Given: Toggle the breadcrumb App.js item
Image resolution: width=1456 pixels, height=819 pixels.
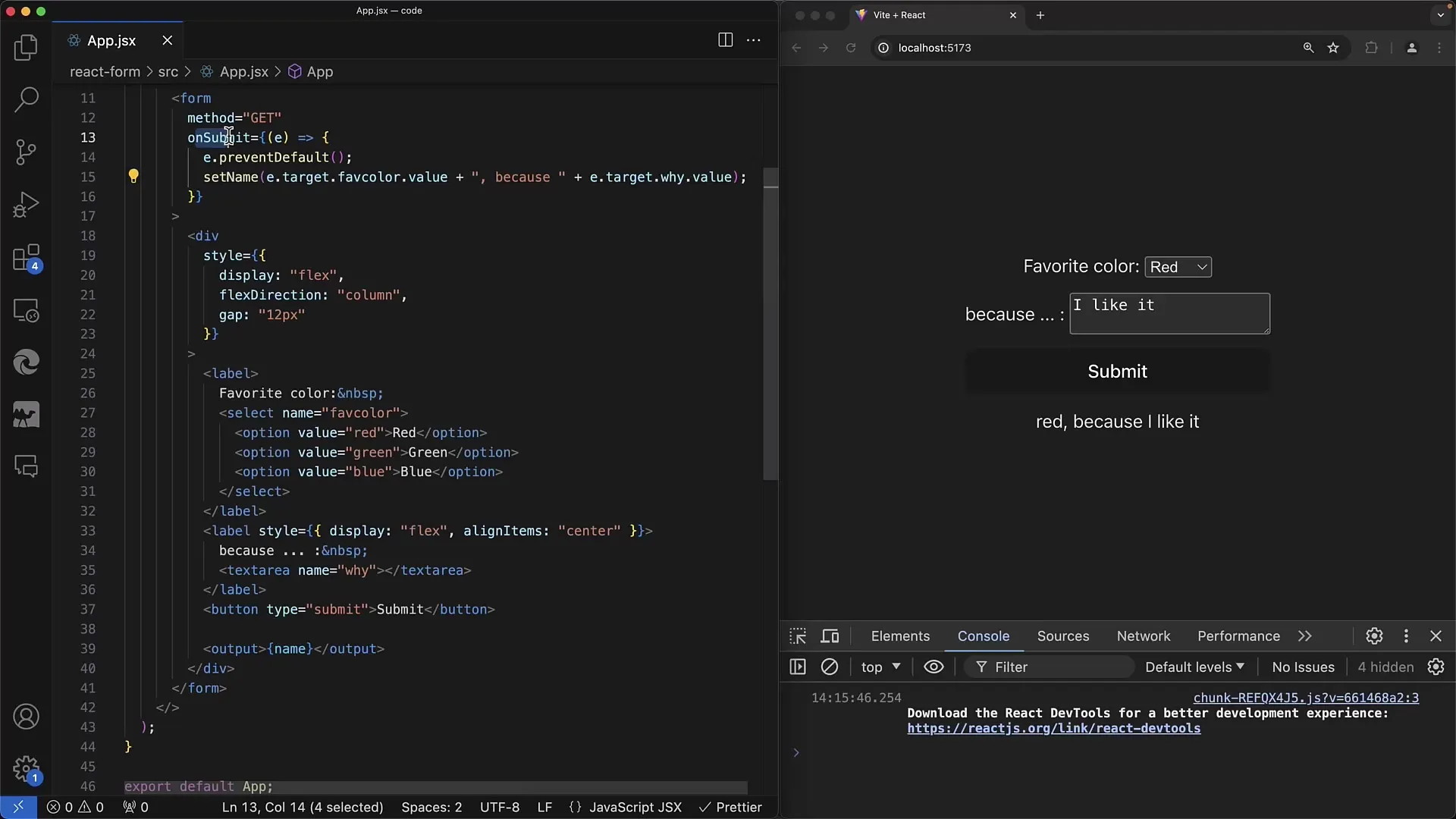Looking at the screenshot, I should (x=244, y=71).
